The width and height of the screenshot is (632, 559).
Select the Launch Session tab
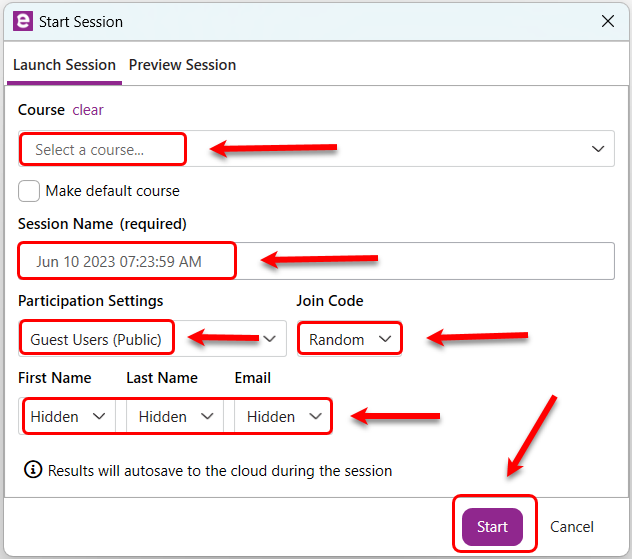[64, 65]
